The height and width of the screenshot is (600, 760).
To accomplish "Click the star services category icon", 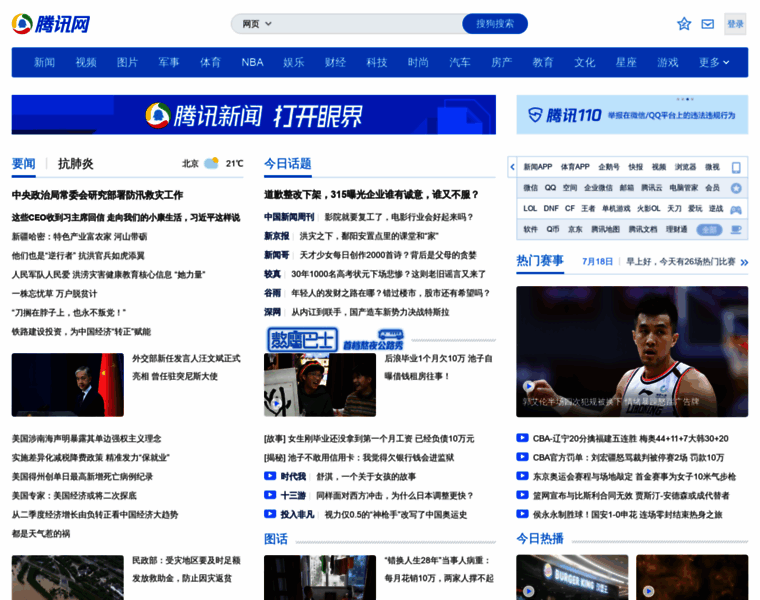I will point(736,188).
